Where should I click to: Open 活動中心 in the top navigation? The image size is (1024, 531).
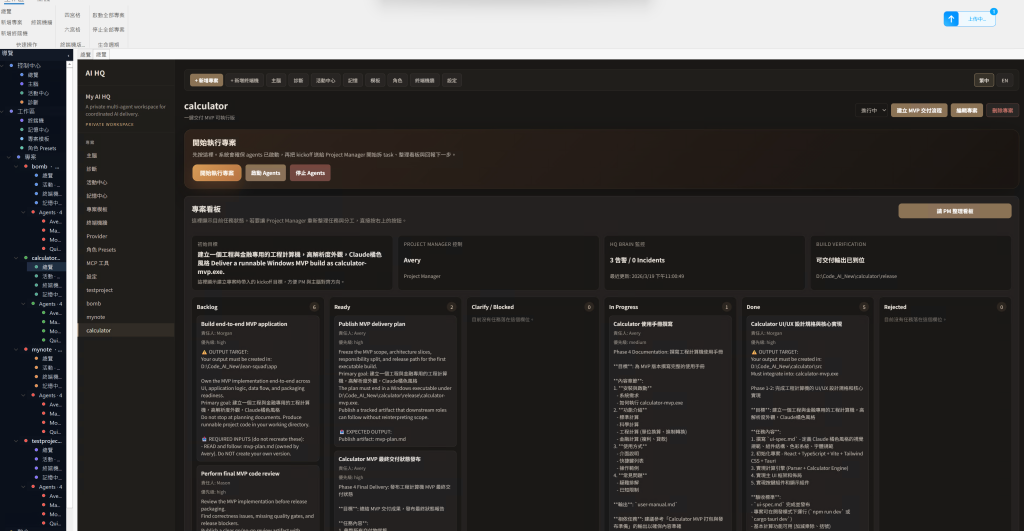[325, 80]
